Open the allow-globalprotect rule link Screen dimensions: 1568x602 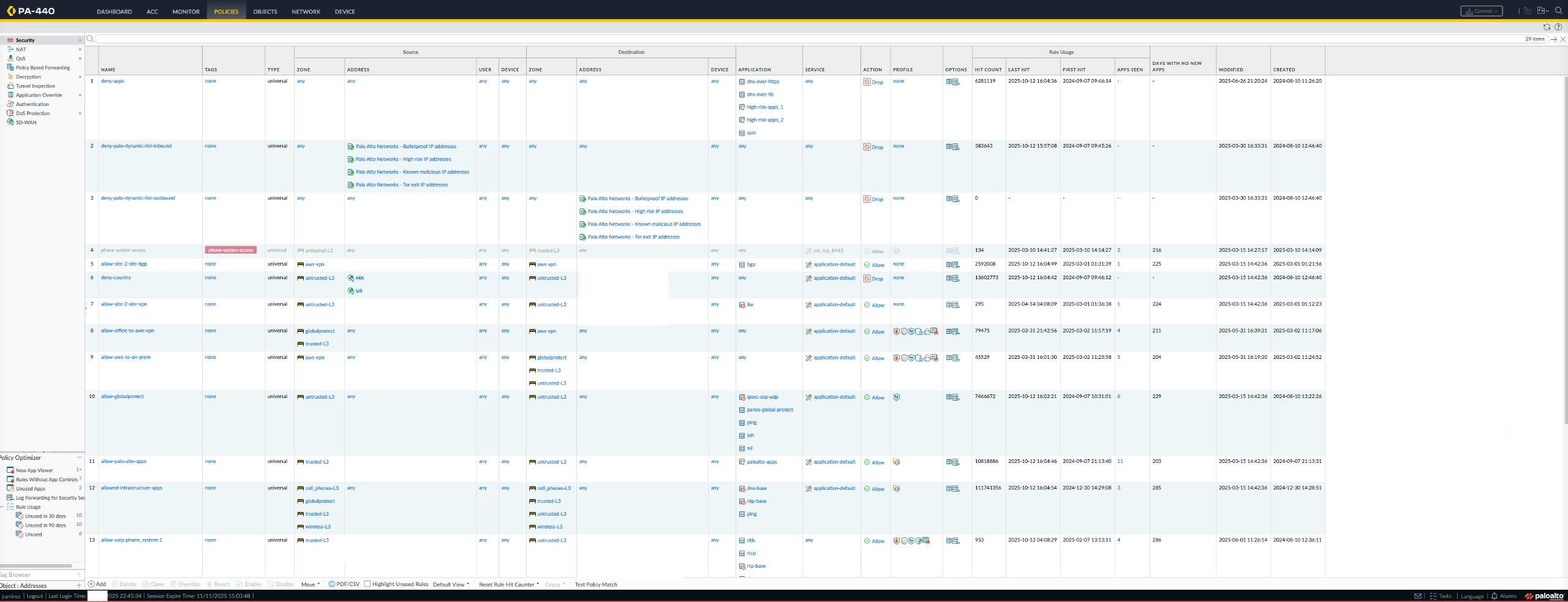point(122,396)
